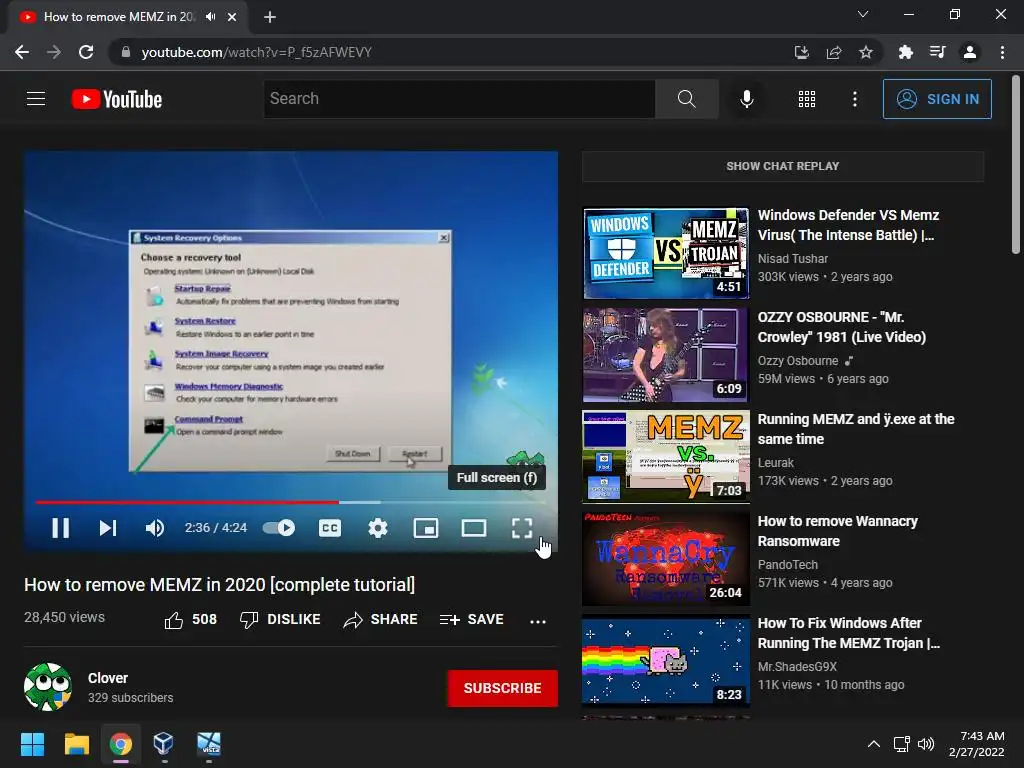Click SIGN IN button
Image resolution: width=1024 pixels, height=768 pixels.
point(937,99)
